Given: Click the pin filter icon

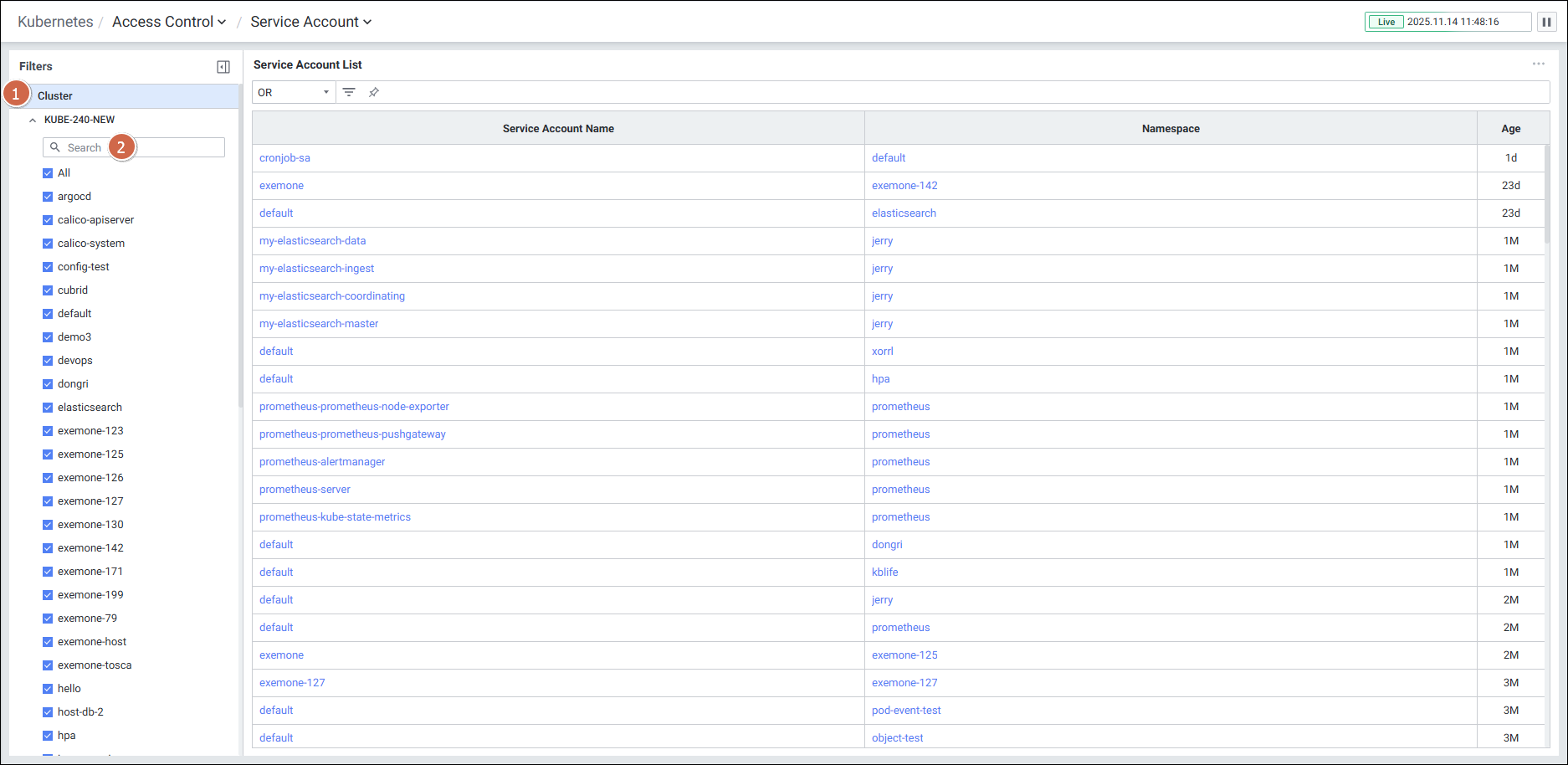Looking at the screenshot, I should [374, 92].
